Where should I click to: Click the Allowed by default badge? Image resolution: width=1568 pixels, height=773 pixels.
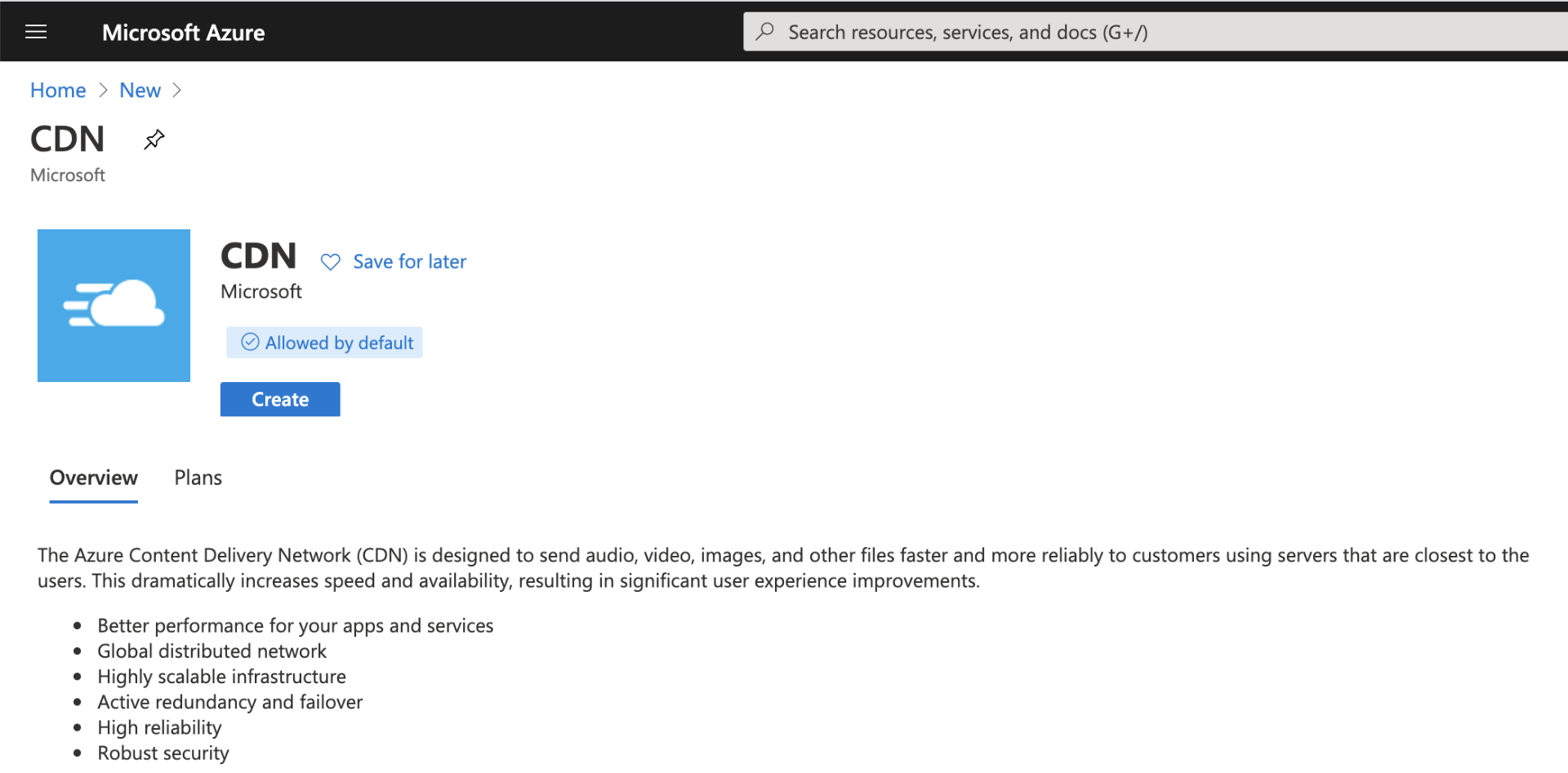click(324, 342)
